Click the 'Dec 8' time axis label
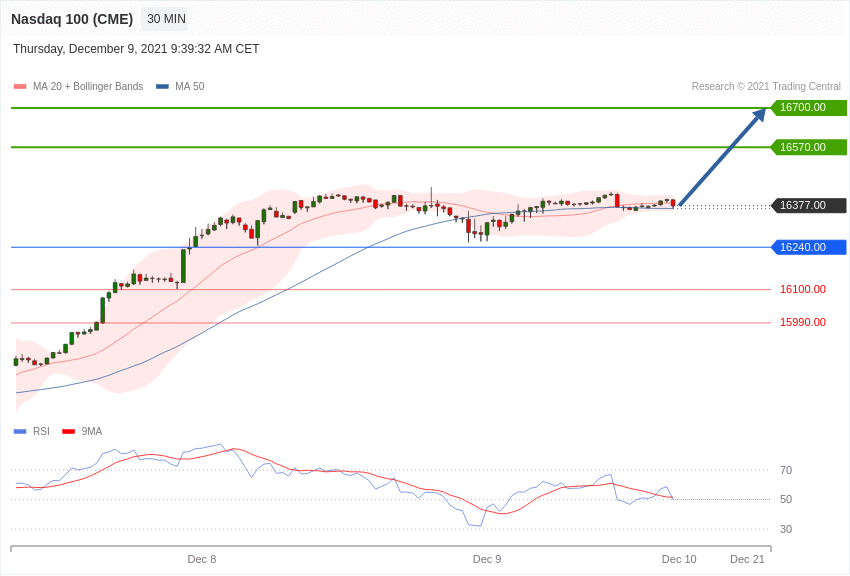The image size is (850, 576). pyautogui.click(x=202, y=559)
